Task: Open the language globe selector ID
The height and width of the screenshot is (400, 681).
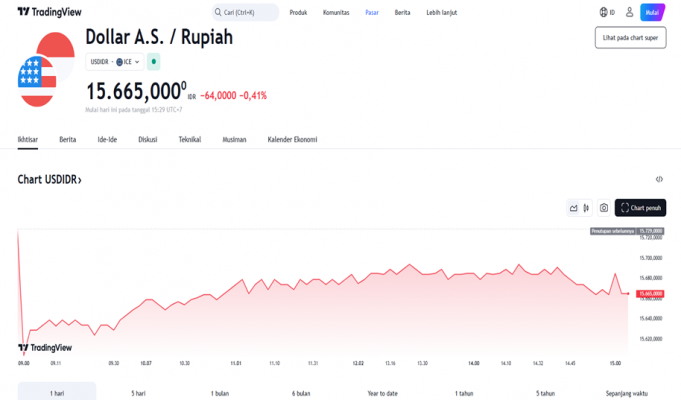Action: pos(606,12)
